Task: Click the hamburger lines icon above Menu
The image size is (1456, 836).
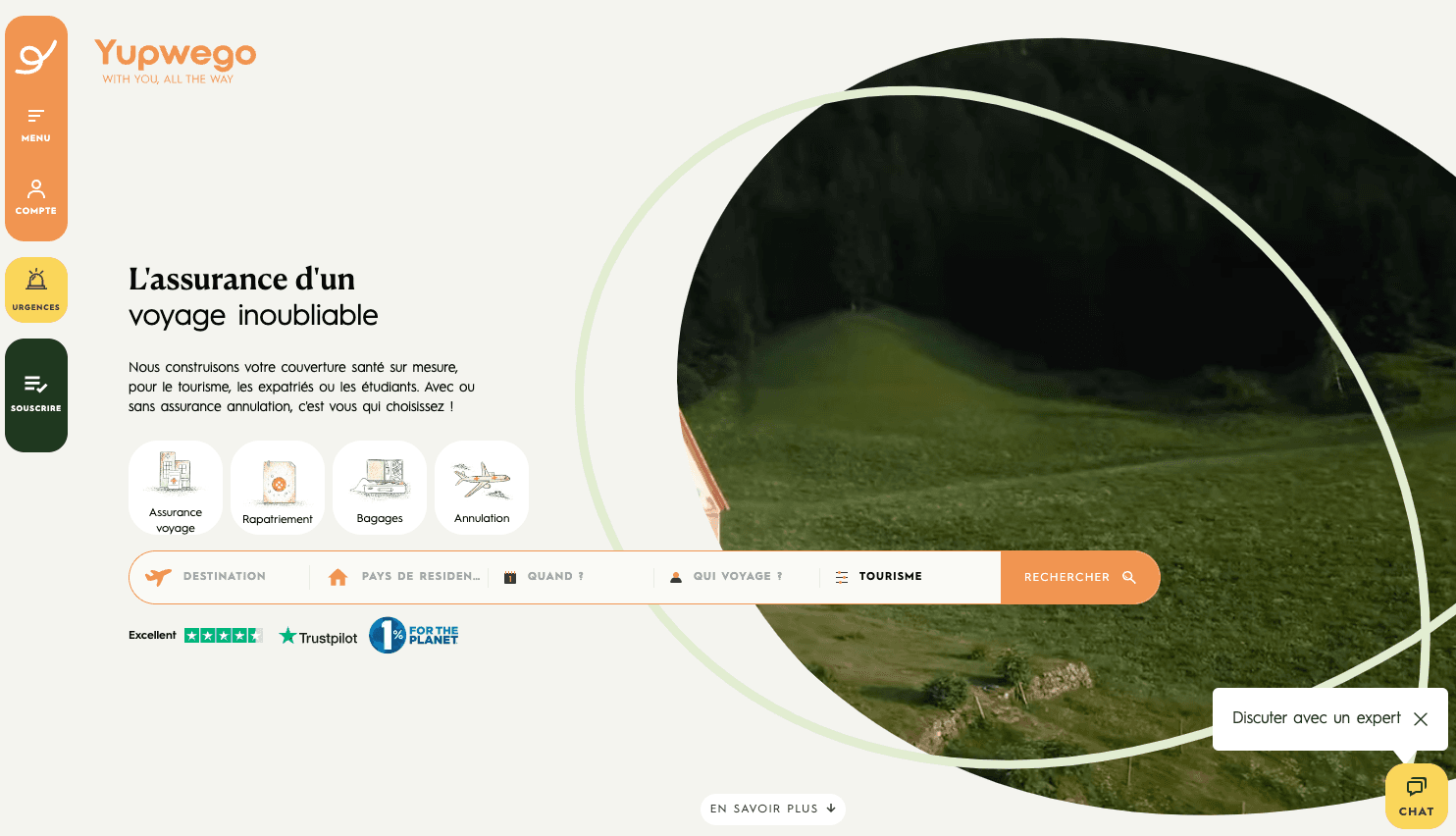Action: tap(36, 116)
